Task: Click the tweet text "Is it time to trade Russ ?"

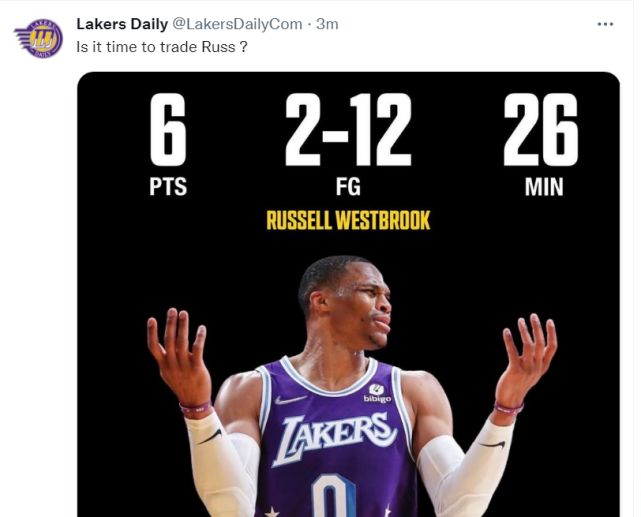Action: tap(162, 47)
